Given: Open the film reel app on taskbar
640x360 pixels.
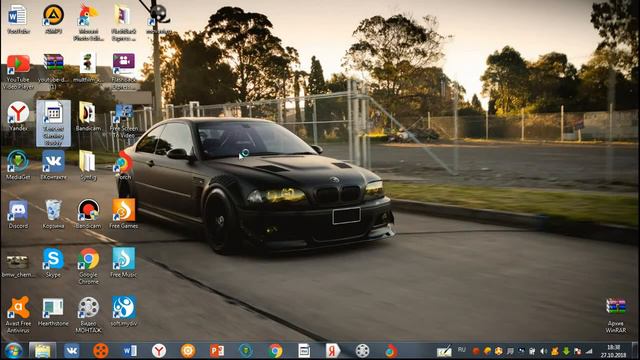Looking at the screenshot, I should (362, 351).
